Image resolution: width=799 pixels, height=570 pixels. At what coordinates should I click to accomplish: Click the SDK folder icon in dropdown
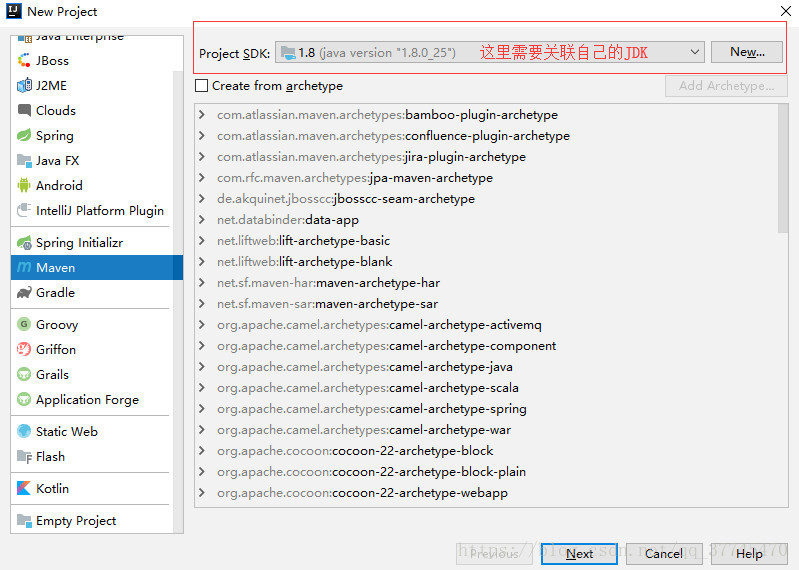(x=288, y=52)
